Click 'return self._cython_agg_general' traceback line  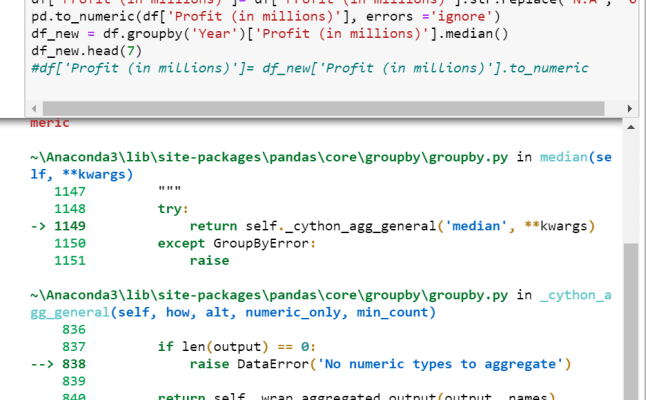393,226
